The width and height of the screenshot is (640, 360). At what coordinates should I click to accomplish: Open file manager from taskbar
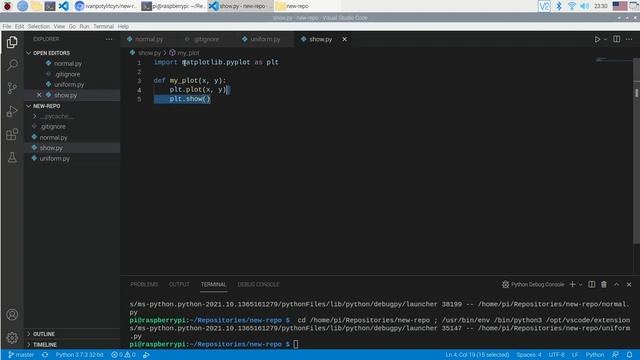(36, 6)
